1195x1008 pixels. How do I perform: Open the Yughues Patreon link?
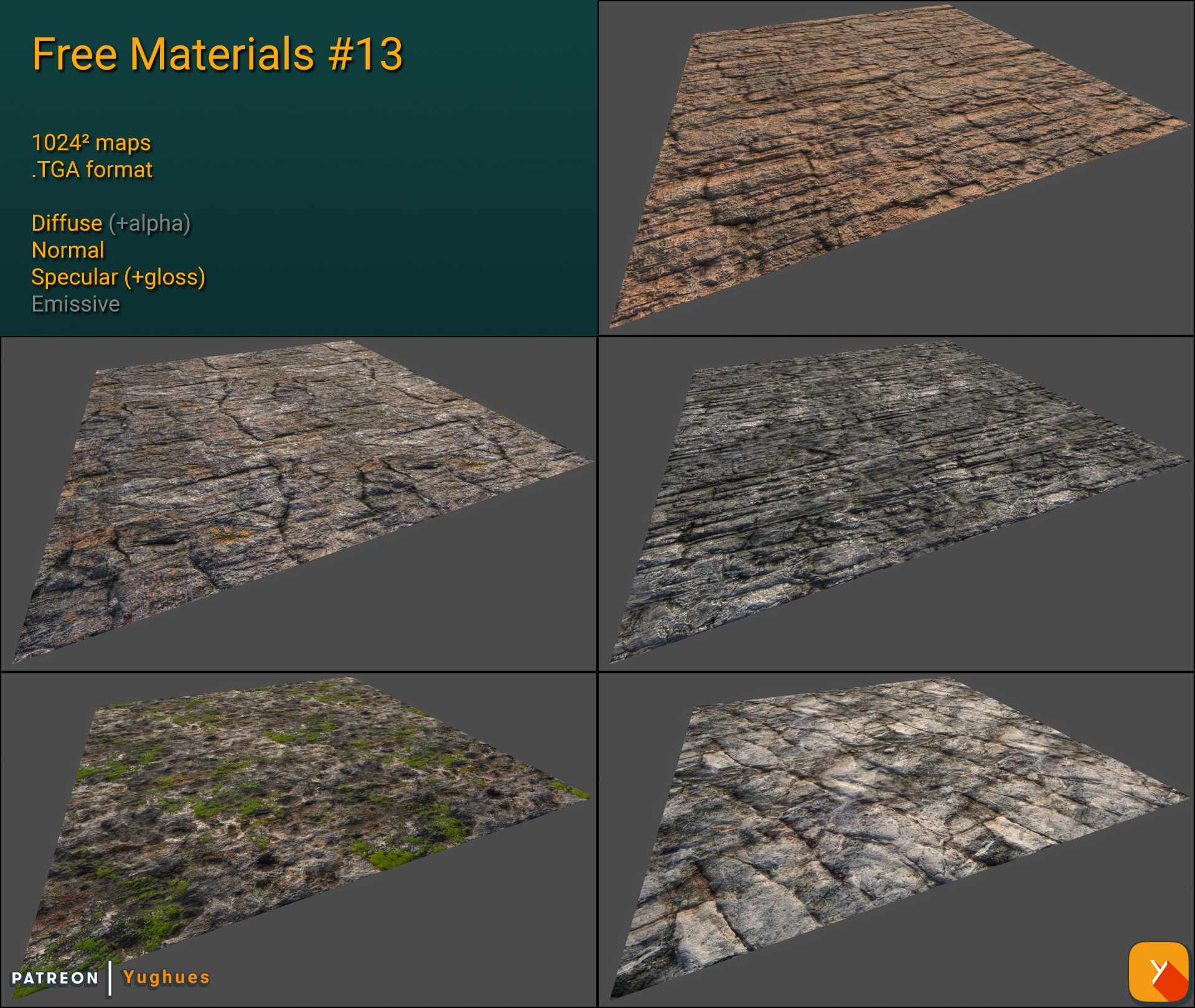(x=165, y=978)
